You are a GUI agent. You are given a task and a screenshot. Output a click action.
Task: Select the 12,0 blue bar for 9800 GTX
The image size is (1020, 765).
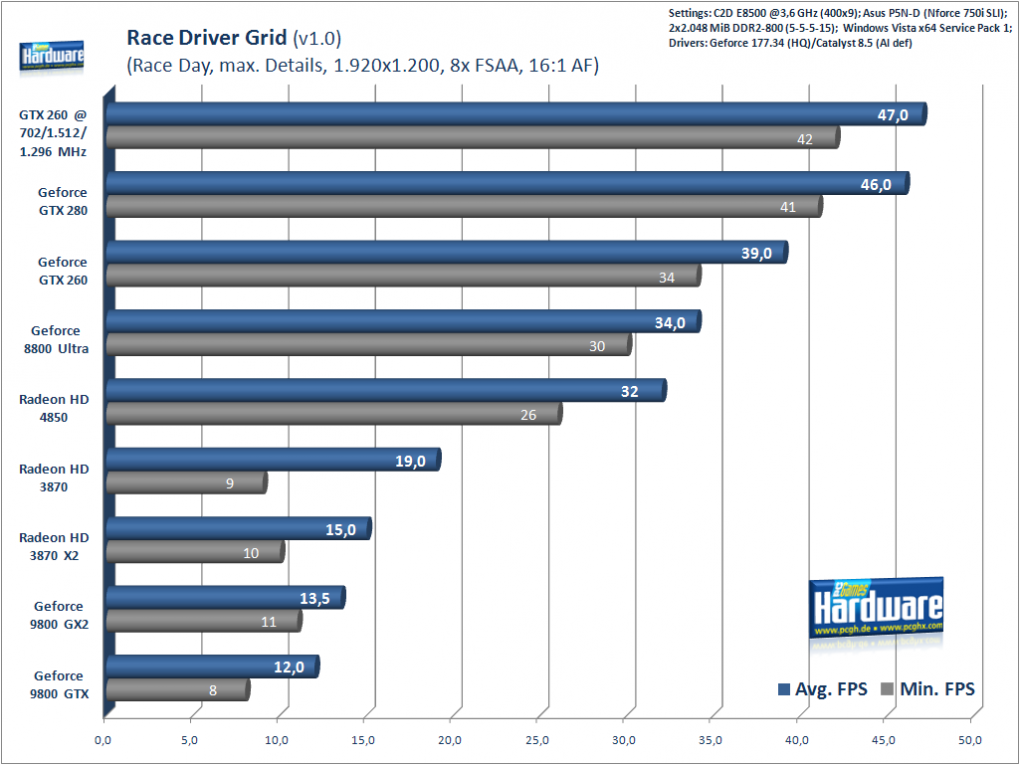pos(213,667)
